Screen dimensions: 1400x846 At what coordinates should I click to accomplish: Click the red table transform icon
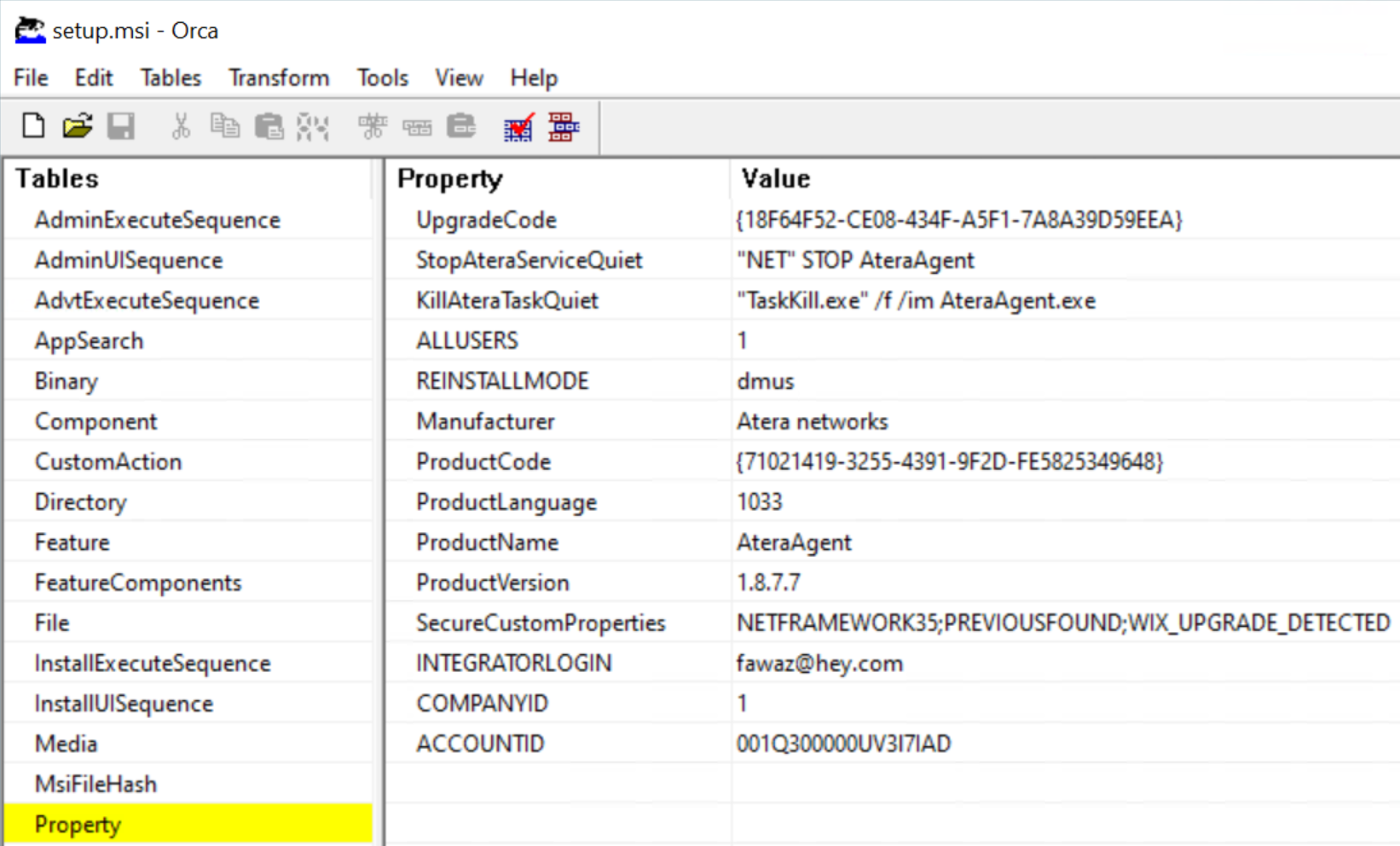563,127
